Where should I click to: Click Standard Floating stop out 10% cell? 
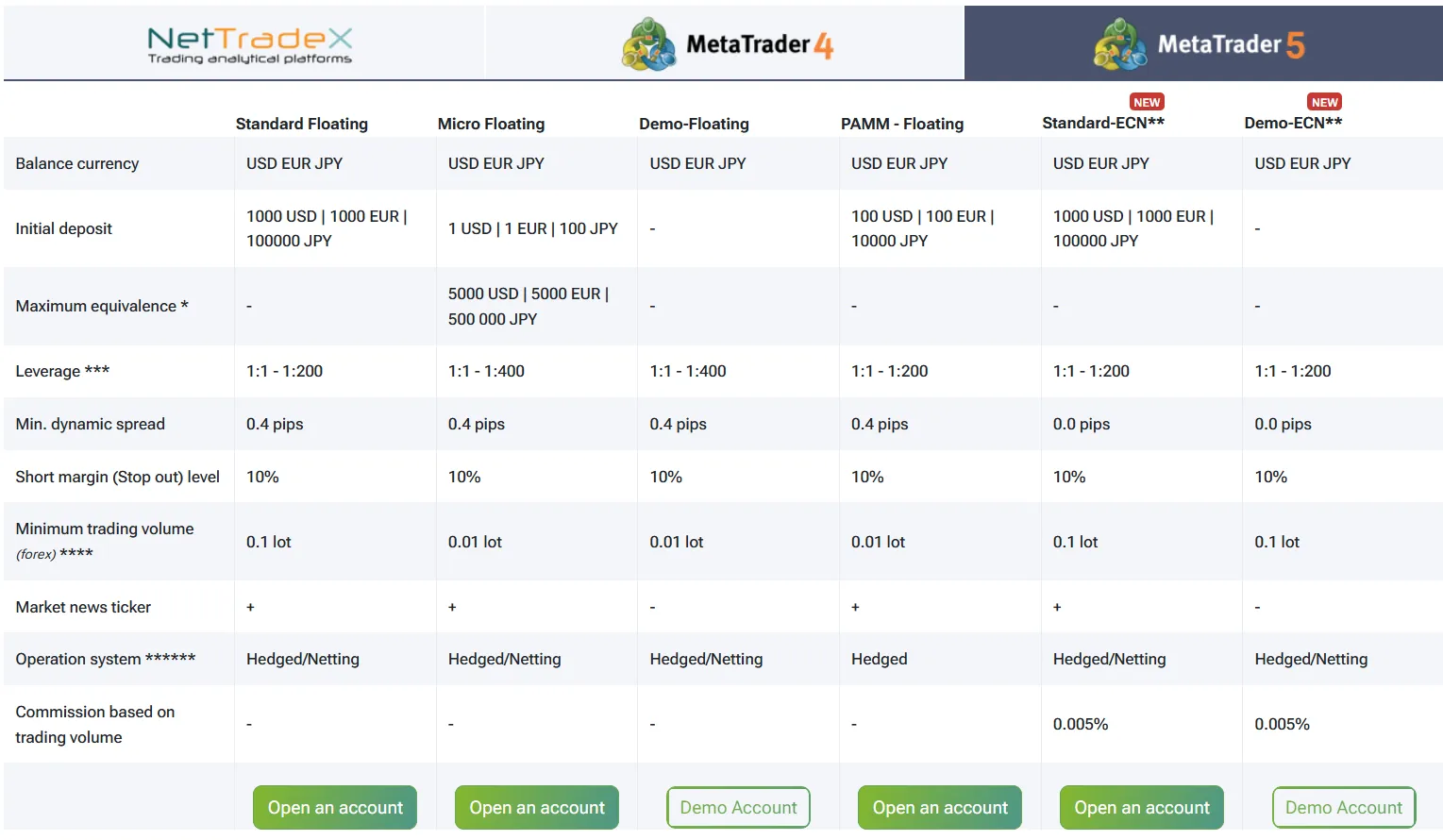coord(262,477)
